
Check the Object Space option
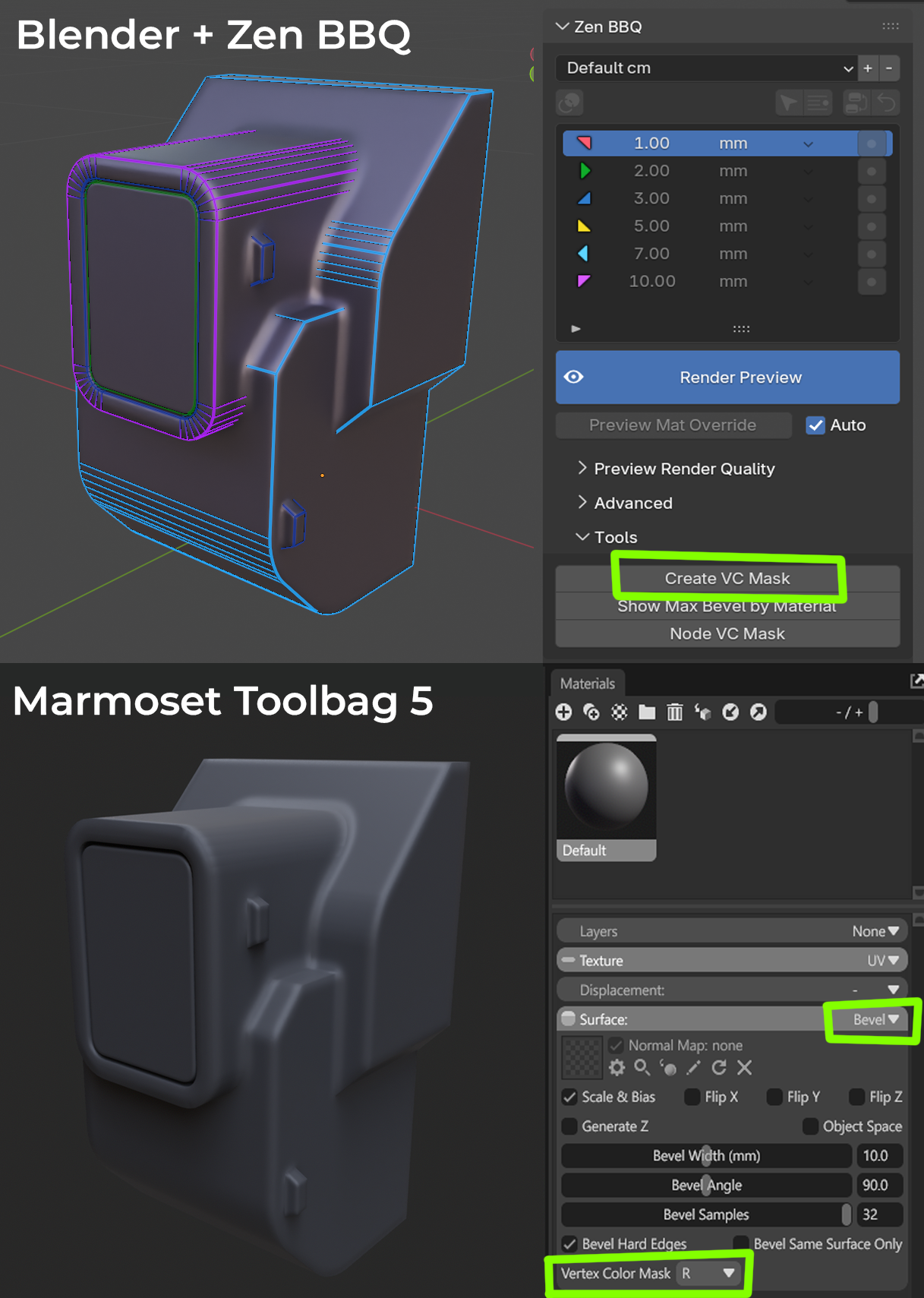(810, 1126)
